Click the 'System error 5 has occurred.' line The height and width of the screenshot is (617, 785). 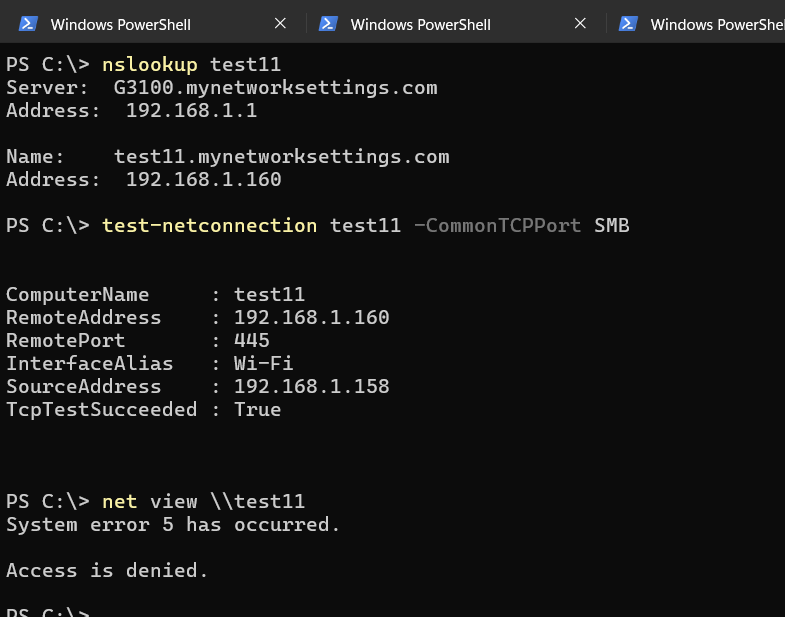[173, 525]
